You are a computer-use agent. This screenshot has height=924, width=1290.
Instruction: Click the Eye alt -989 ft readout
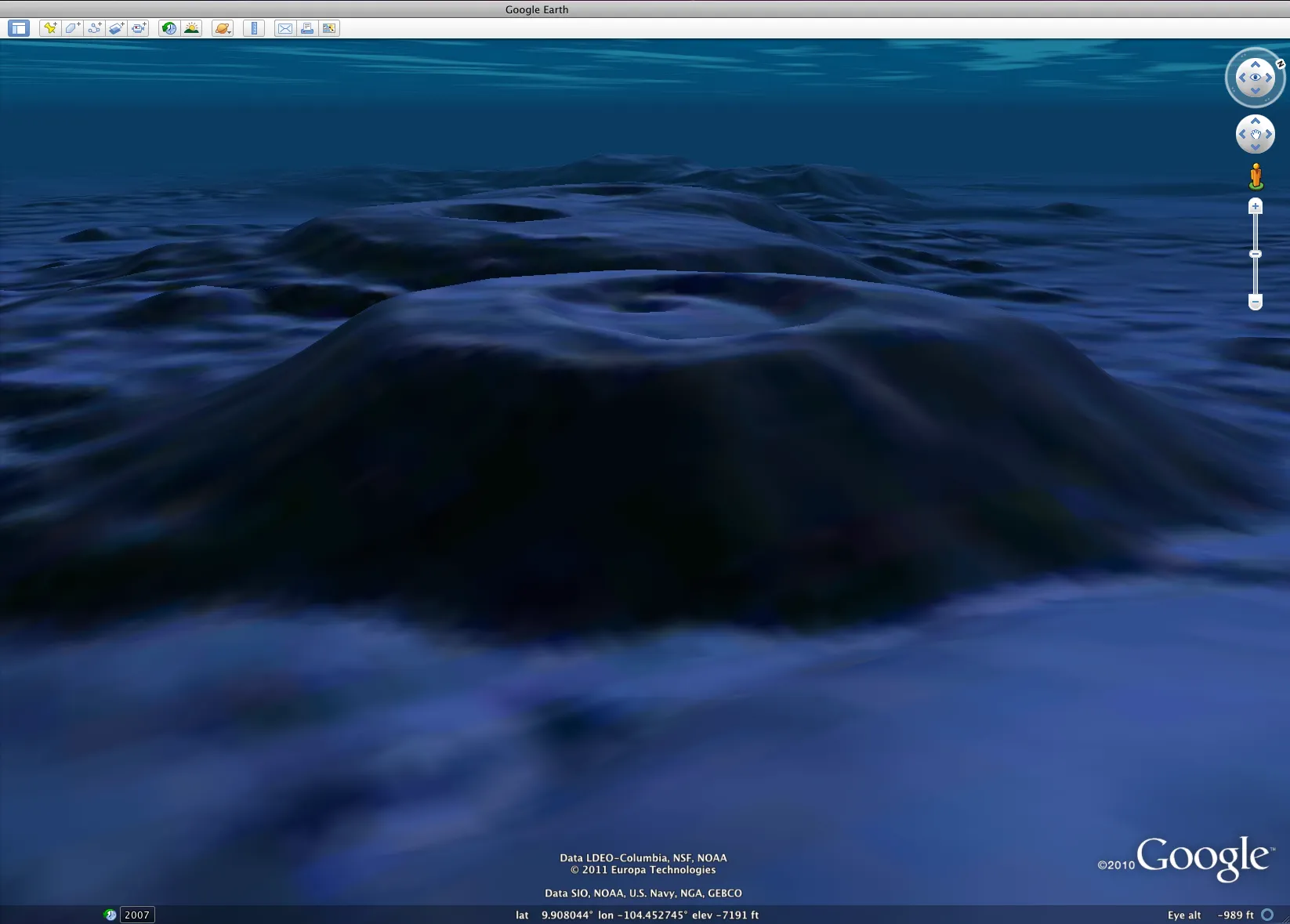[1211, 915]
